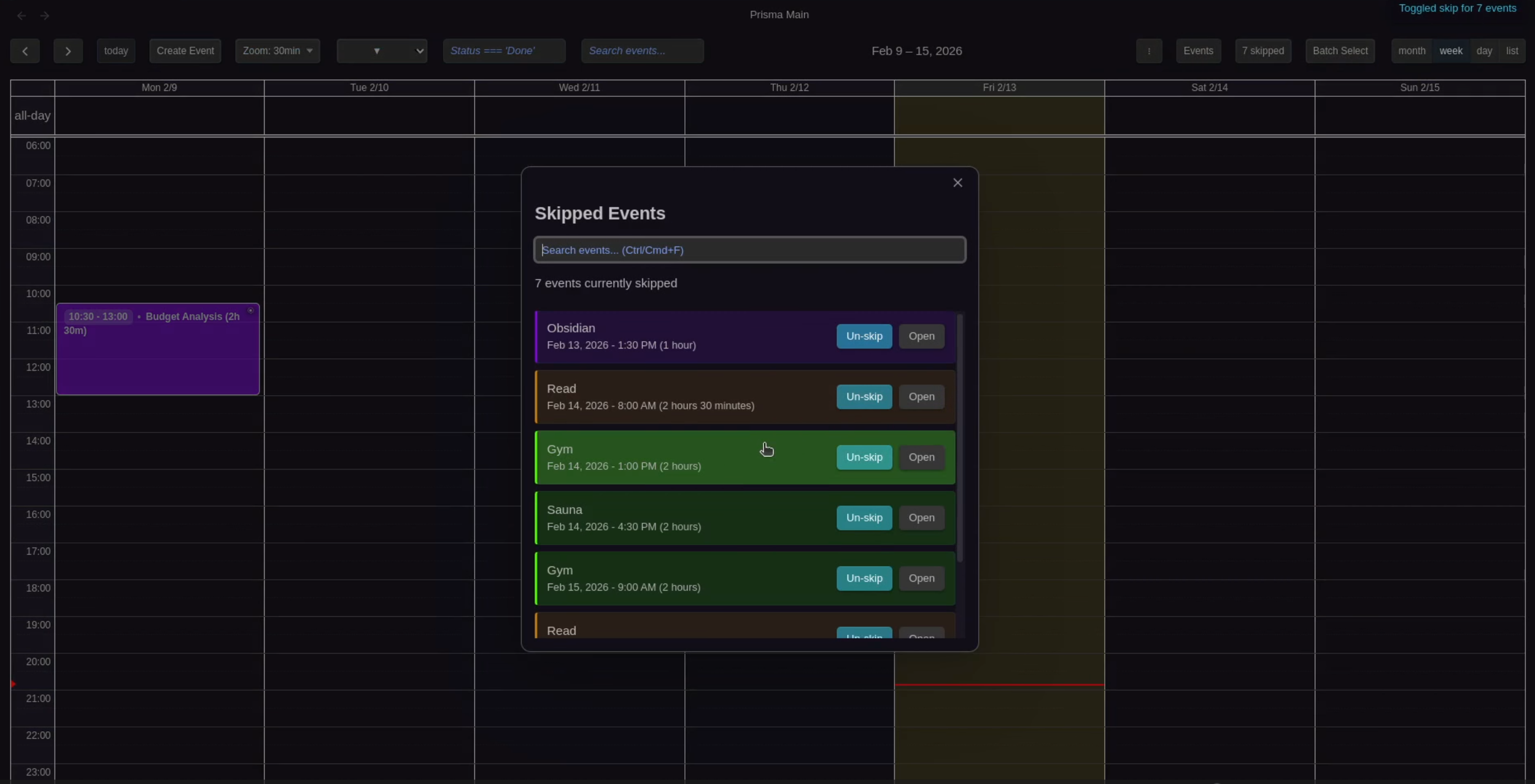Expand the Zoom: 30min dropdown
The width and height of the screenshot is (1535, 784).
278,50
